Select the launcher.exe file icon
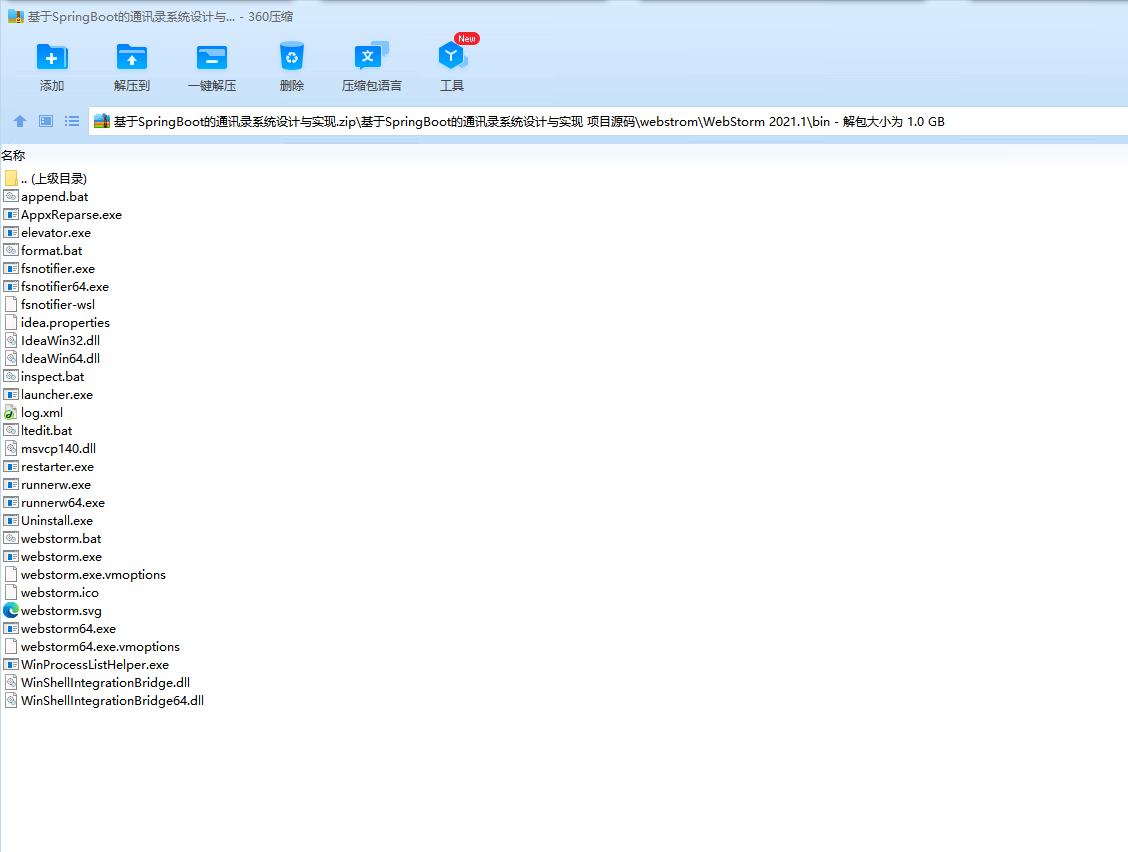1128x852 pixels. click(11, 394)
